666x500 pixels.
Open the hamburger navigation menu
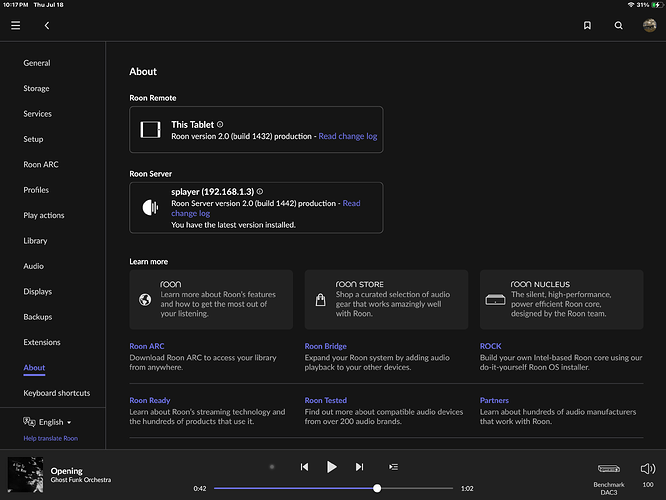pos(16,25)
